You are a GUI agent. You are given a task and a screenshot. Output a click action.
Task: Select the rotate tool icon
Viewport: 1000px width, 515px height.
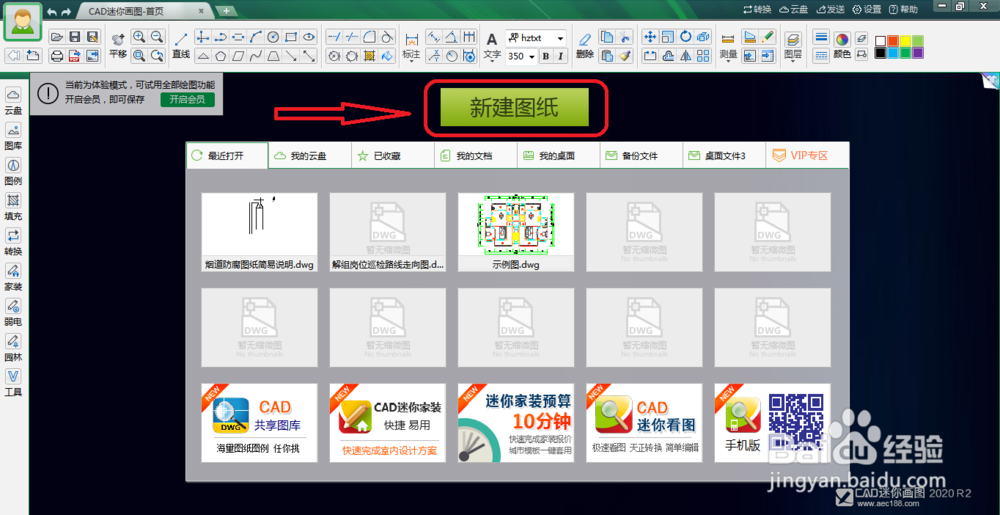686,37
